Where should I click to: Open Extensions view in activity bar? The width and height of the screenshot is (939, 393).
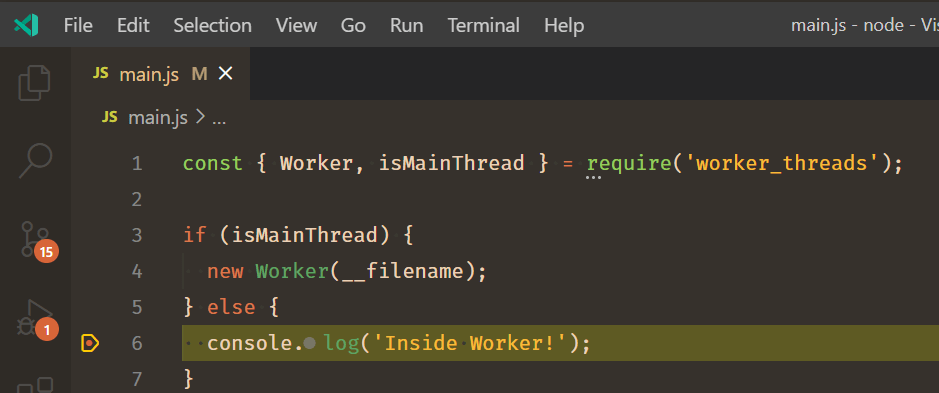click(x=35, y=385)
